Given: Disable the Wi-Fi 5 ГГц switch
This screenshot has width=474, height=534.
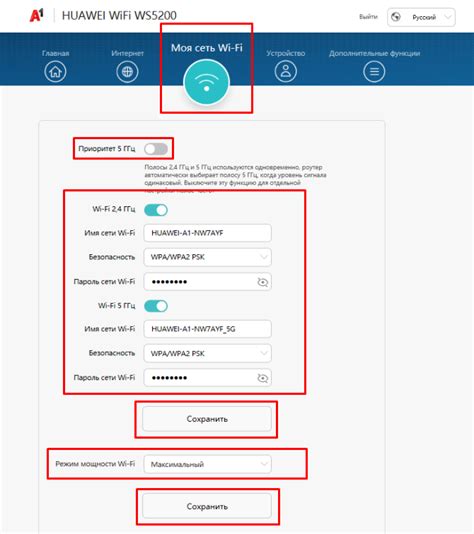Looking at the screenshot, I should (x=156, y=306).
